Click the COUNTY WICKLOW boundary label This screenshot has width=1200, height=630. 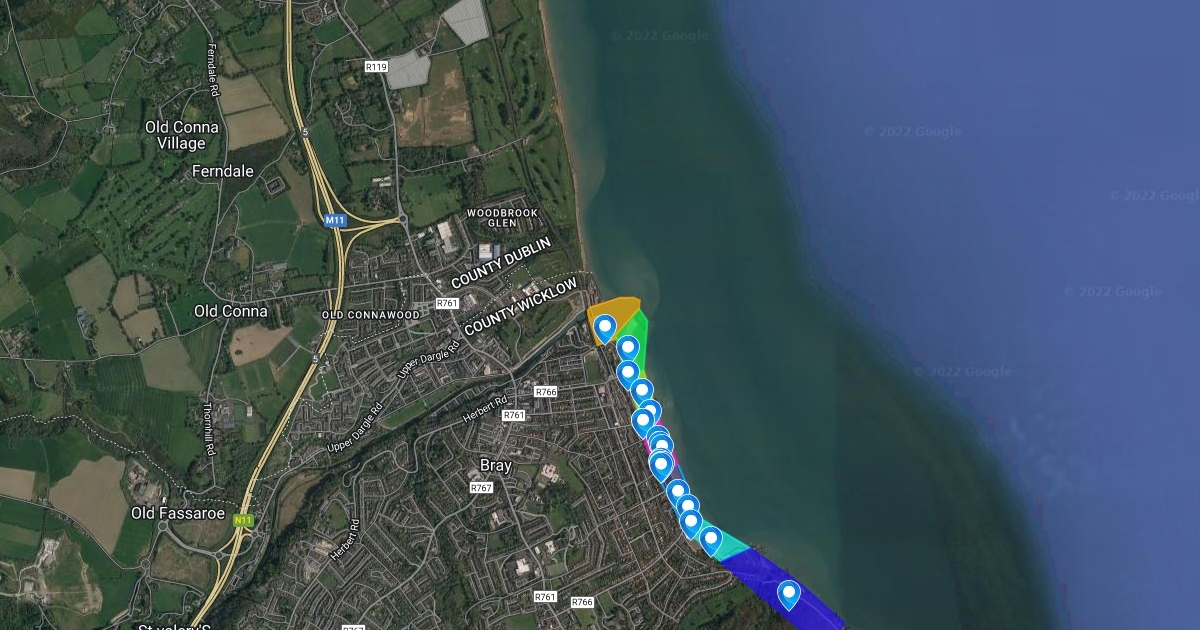pos(521,307)
